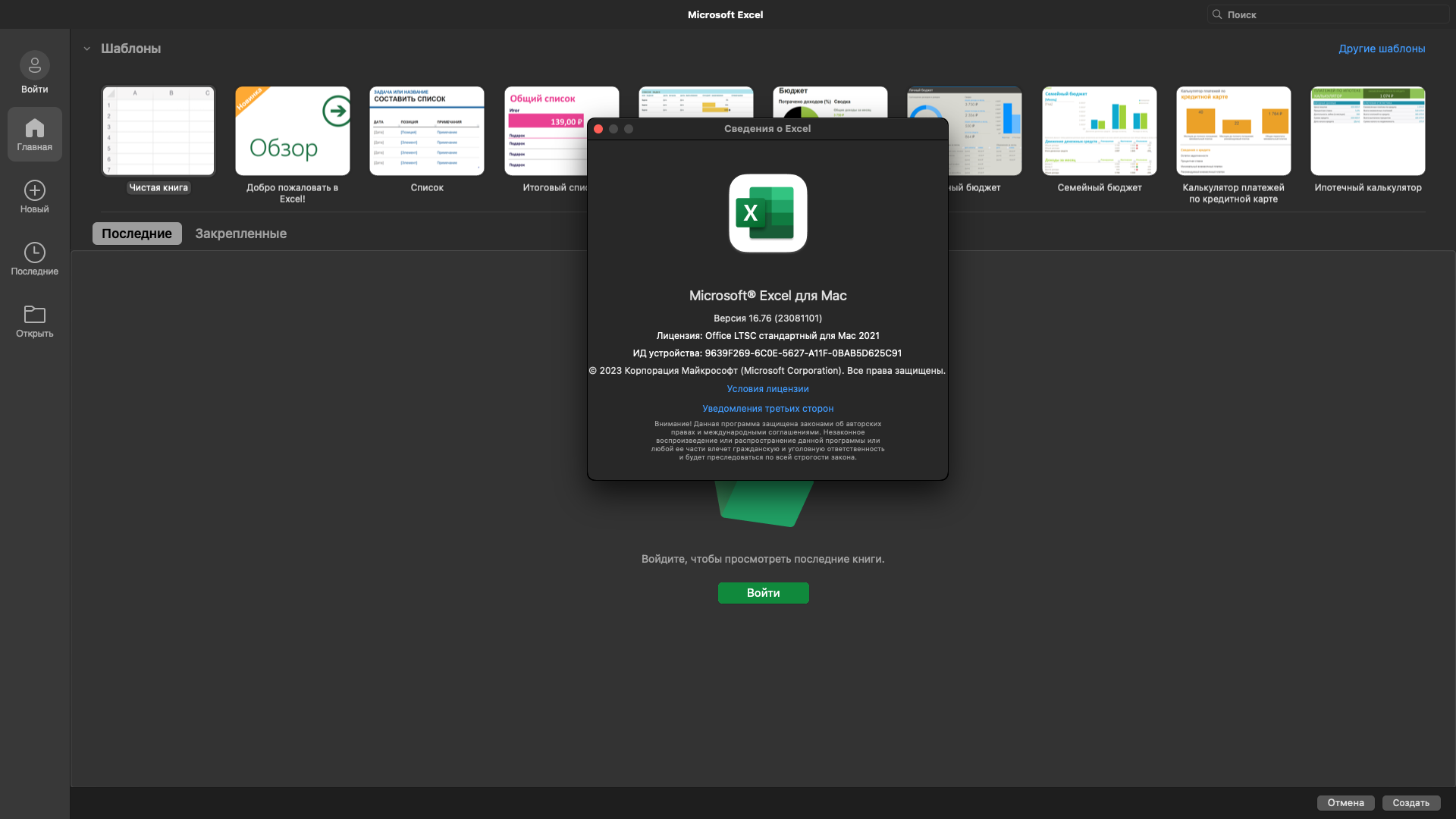Close the Сведения о Excel dialog

click(x=598, y=129)
